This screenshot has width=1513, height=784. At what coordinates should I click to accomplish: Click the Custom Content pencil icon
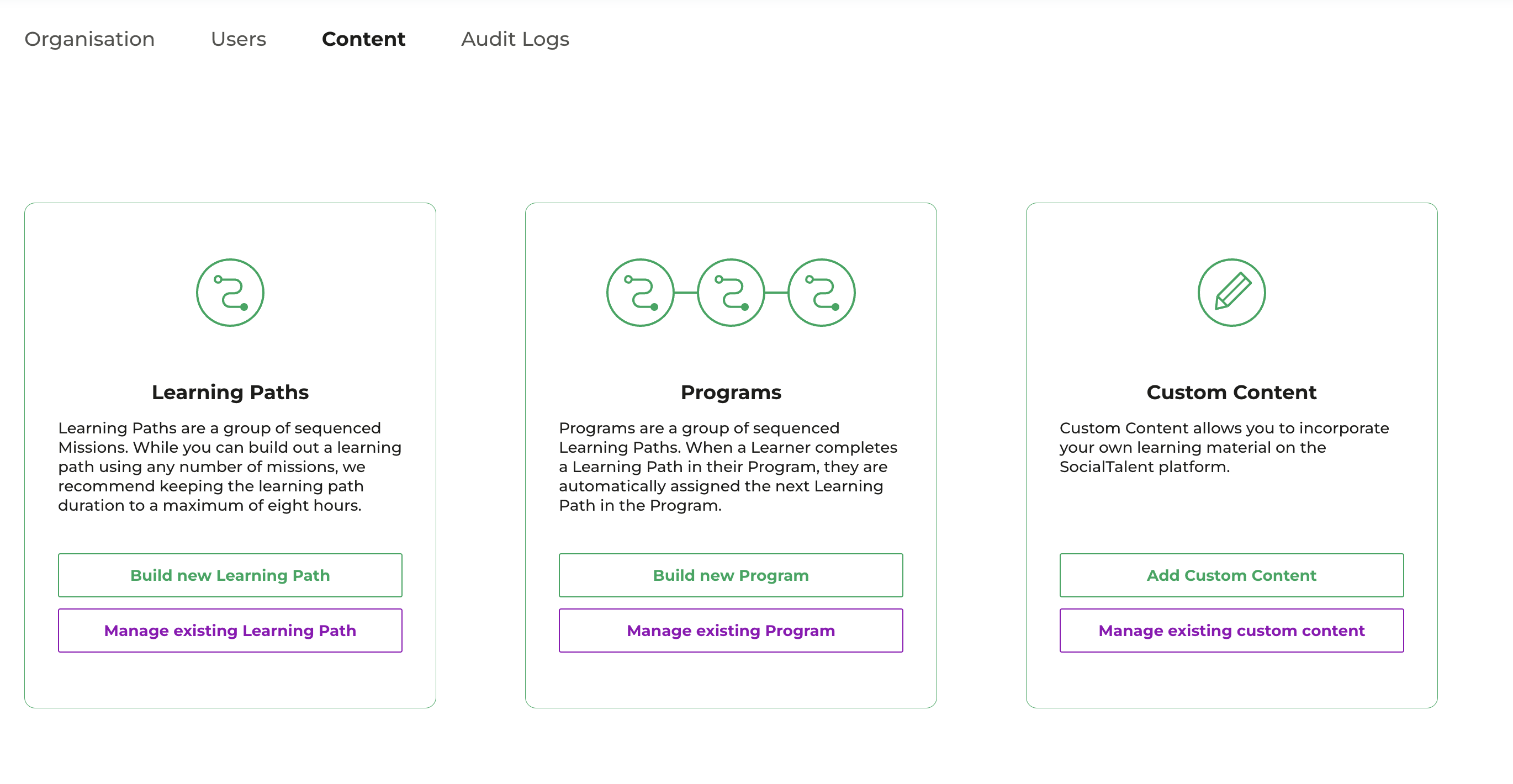pyautogui.click(x=1231, y=293)
